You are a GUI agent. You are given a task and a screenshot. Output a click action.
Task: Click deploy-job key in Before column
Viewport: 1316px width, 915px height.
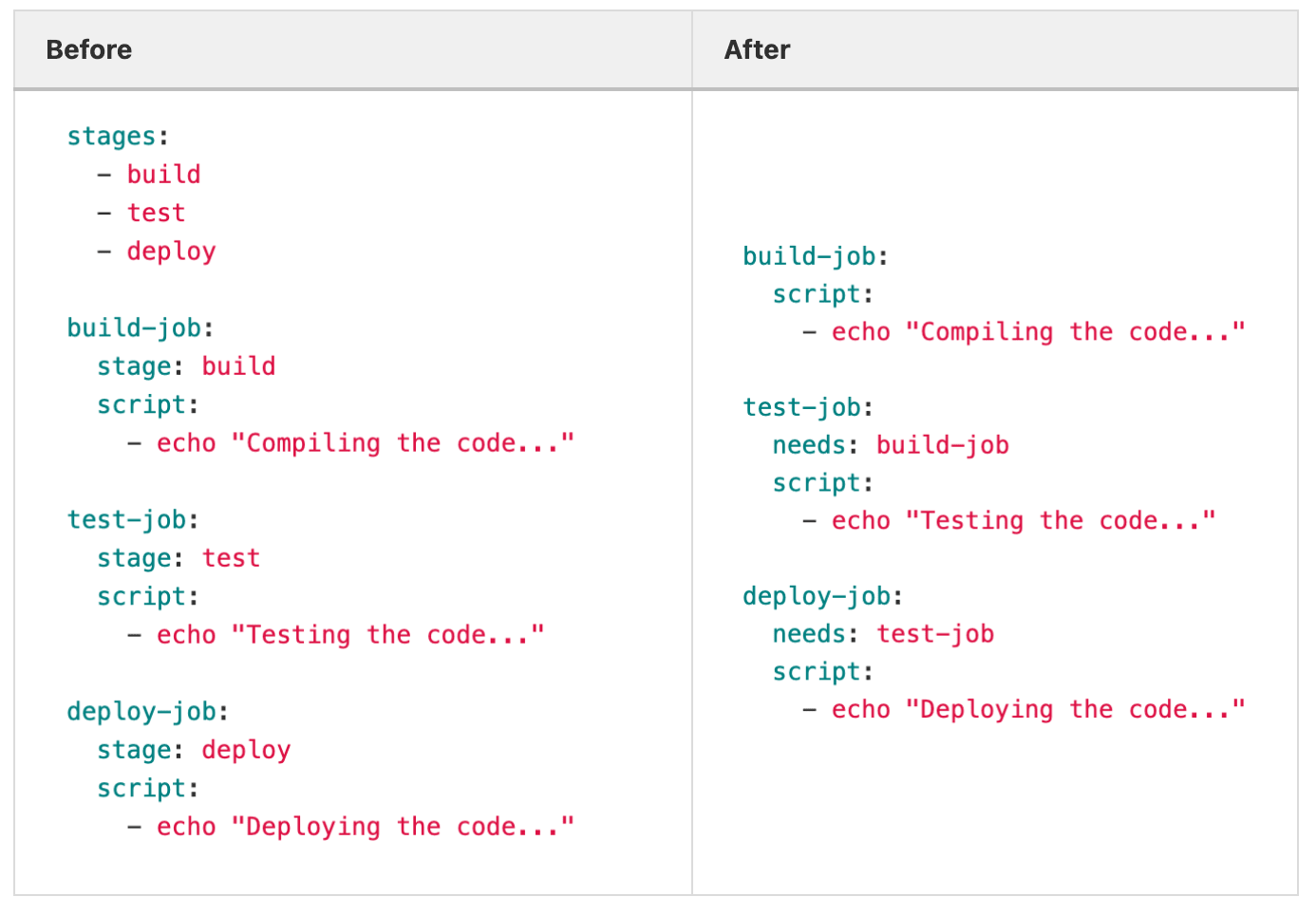point(141,712)
